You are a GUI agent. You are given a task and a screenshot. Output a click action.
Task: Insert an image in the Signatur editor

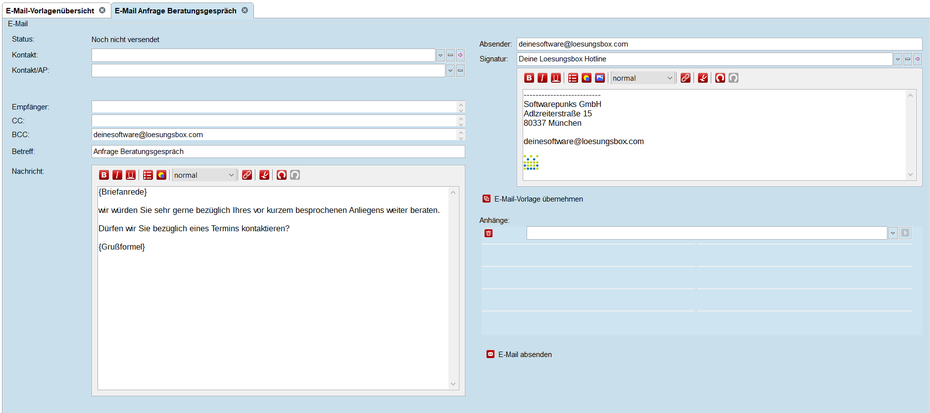(x=600, y=78)
